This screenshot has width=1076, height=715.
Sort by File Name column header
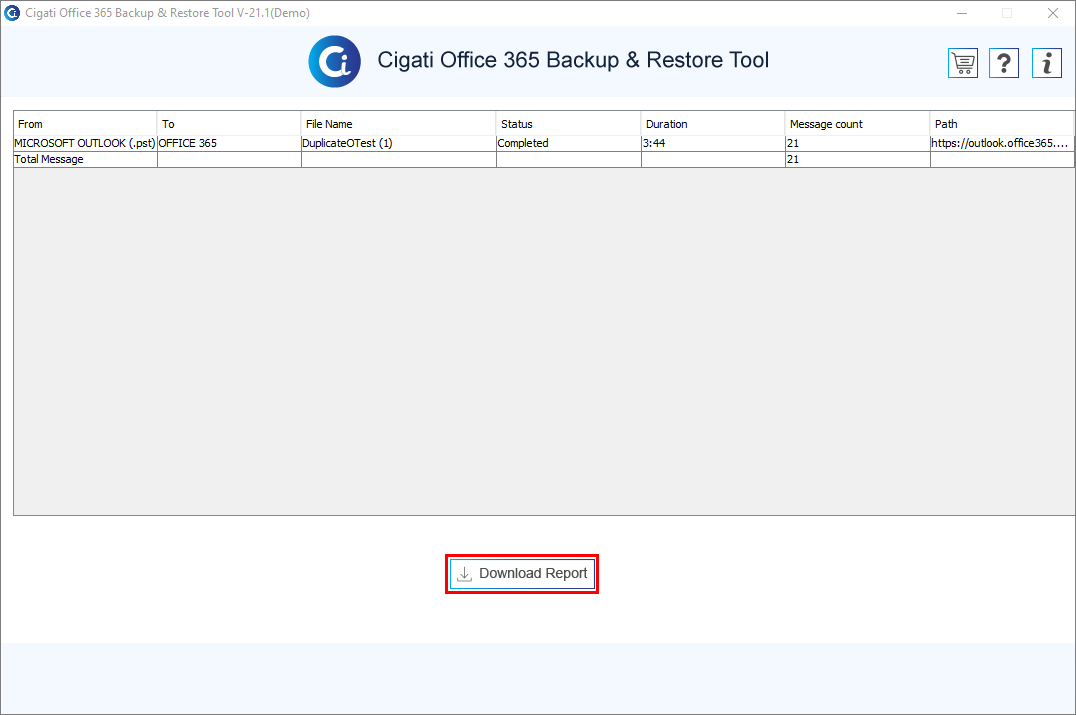click(x=399, y=124)
